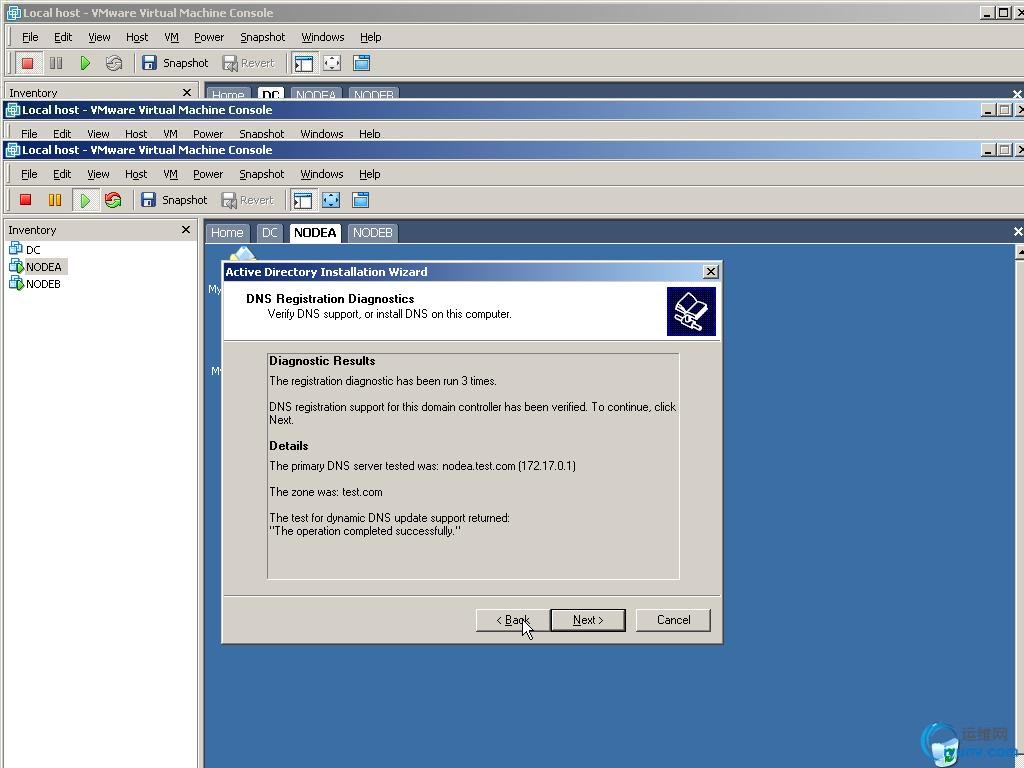The height and width of the screenshot is (768, 1024).
Task: Open Power menu in the front console window
Action: coord(208,174)
